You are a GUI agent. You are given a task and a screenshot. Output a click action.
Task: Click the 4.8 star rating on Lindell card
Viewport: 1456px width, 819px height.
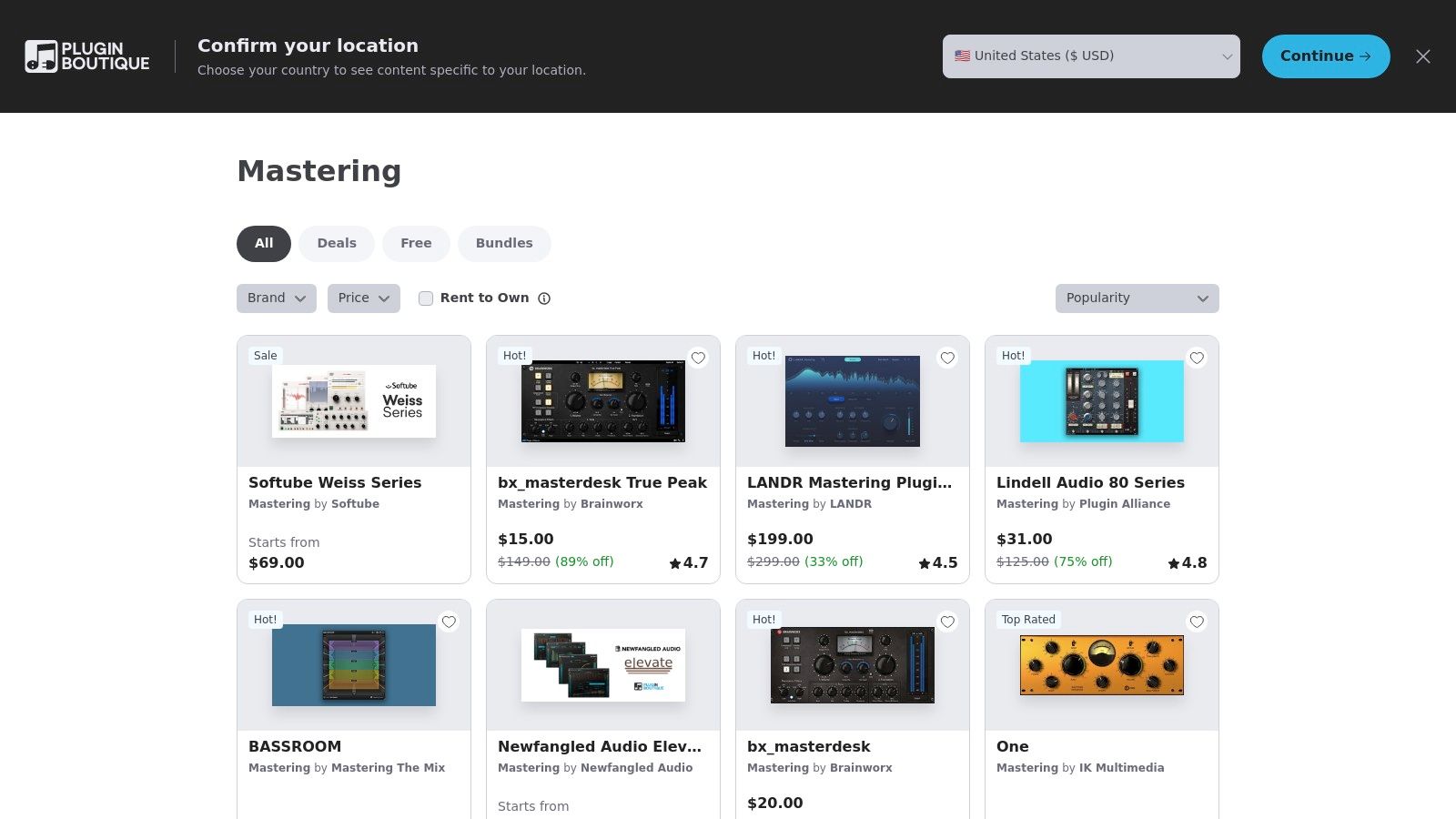tap(1188, 562)
